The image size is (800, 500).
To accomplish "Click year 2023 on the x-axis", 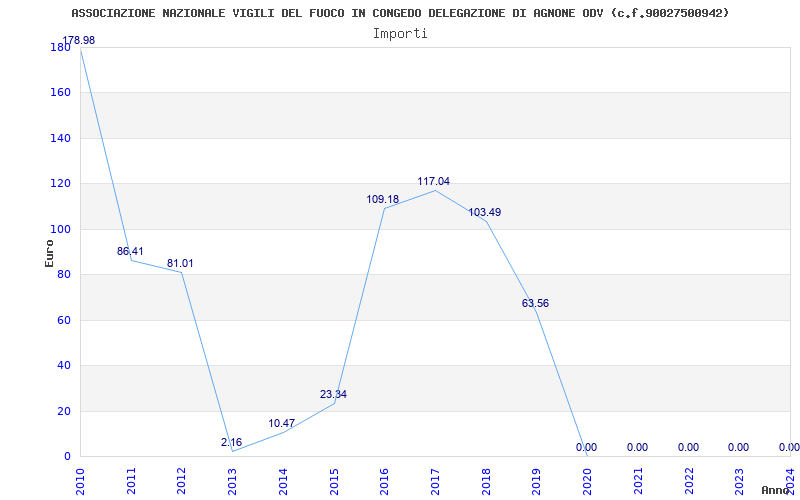I will pos(739,480).
